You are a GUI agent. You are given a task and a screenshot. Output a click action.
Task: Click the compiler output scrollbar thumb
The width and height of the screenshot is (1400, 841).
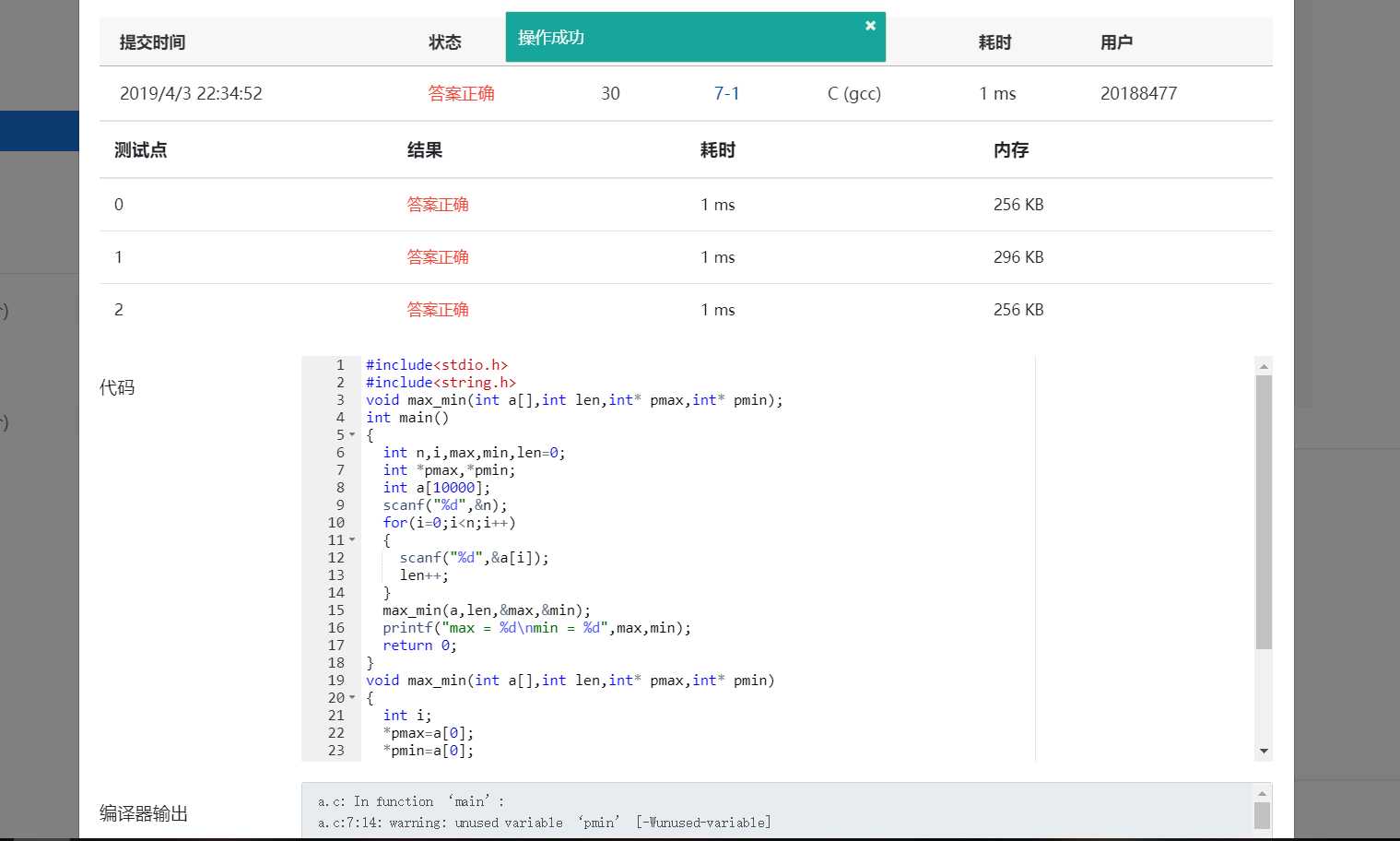pos(1263,815)
